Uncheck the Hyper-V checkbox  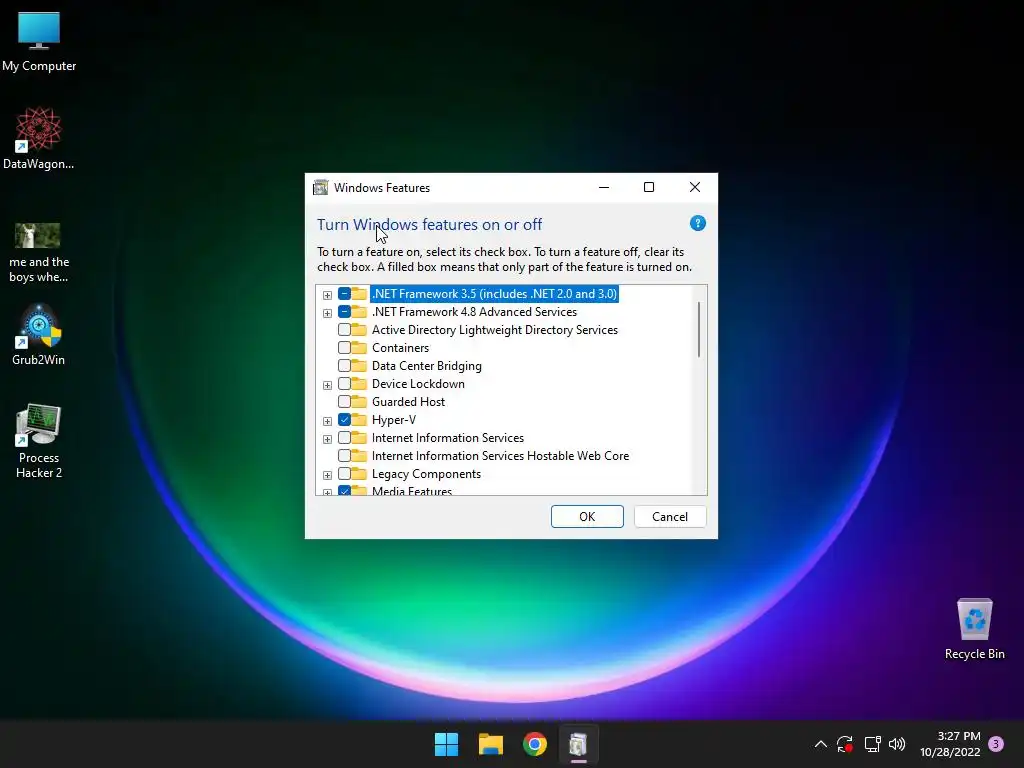(344, 420)
